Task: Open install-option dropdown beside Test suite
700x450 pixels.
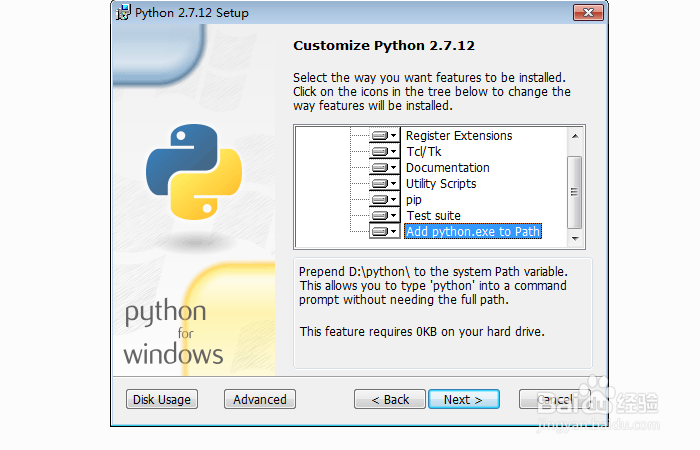Action: click(384, 216)
